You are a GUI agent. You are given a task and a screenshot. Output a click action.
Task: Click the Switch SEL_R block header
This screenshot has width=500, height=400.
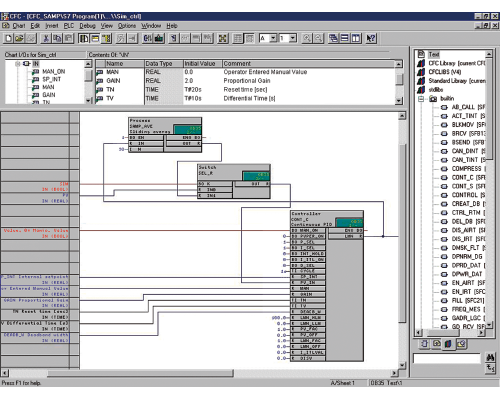point(234,173)
